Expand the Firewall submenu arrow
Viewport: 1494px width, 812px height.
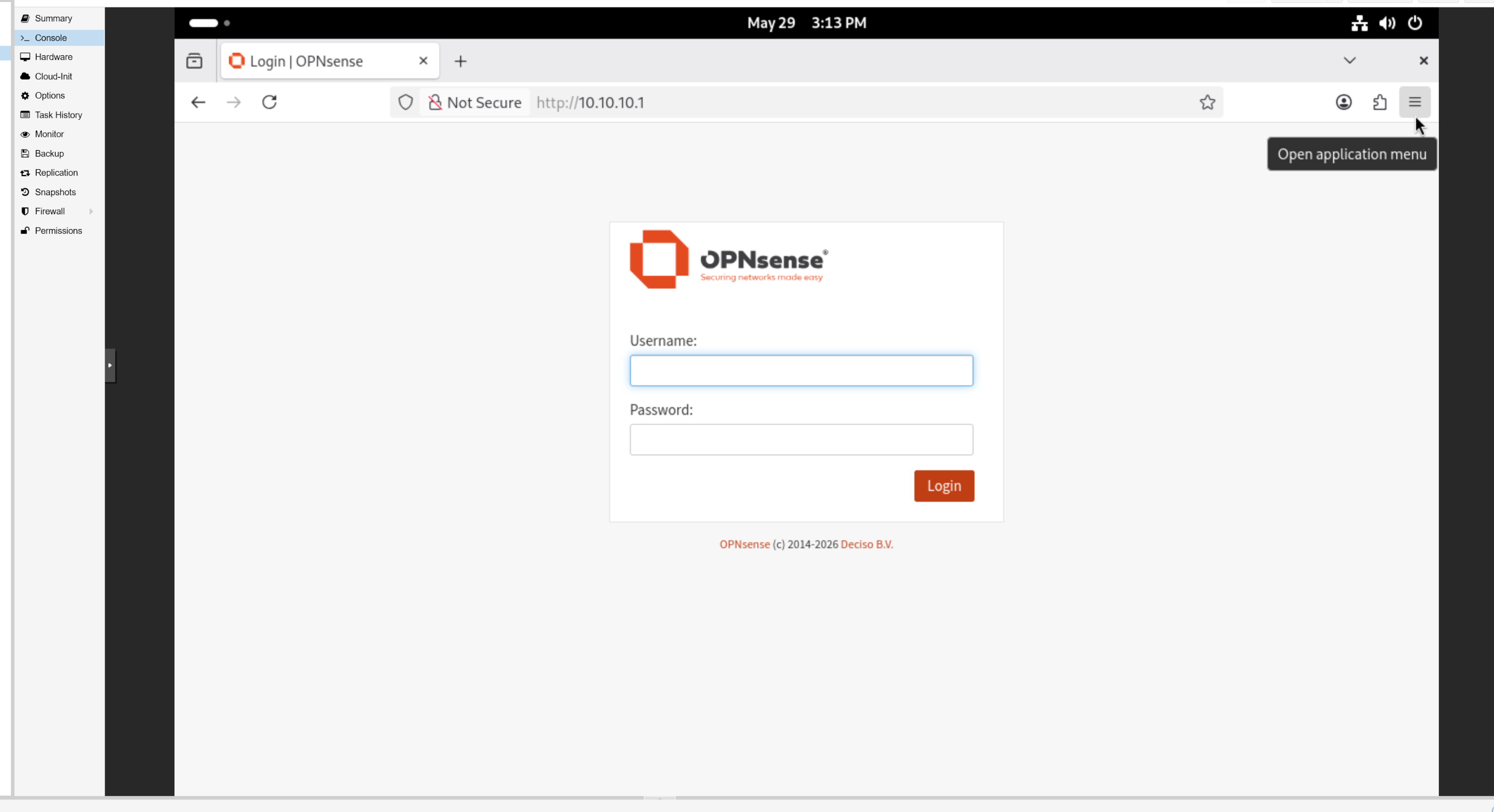coord(91,211)
